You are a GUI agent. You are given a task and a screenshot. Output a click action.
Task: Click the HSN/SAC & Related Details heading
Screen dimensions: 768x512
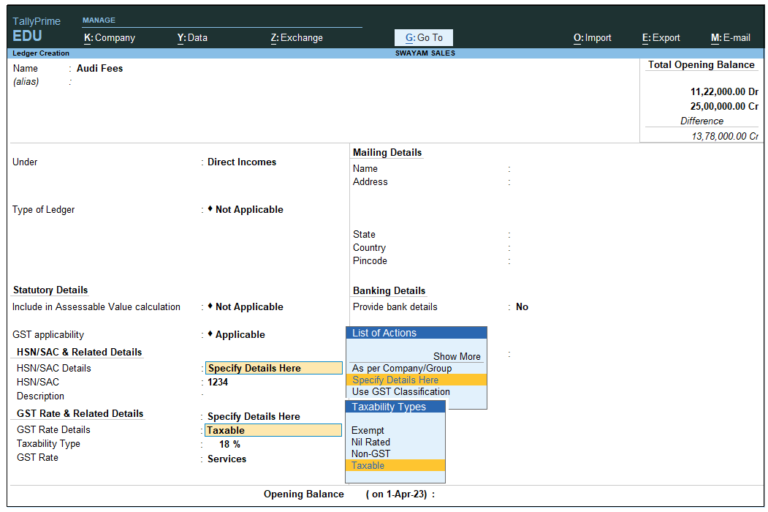tap(79, 352)
